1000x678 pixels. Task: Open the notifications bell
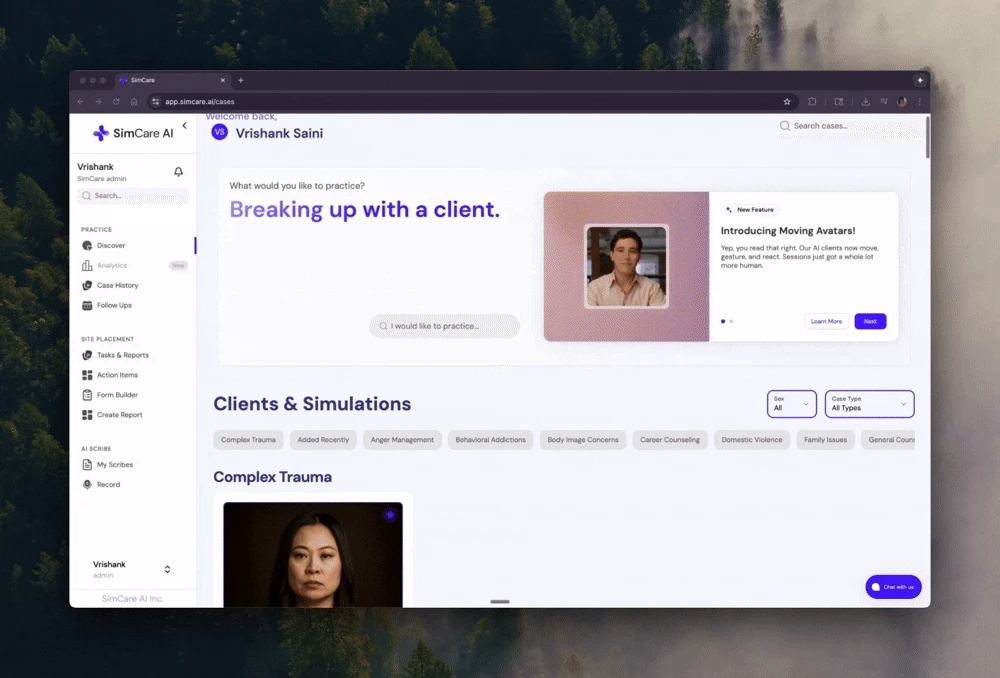pyautogui.click(x=178, y=171)
